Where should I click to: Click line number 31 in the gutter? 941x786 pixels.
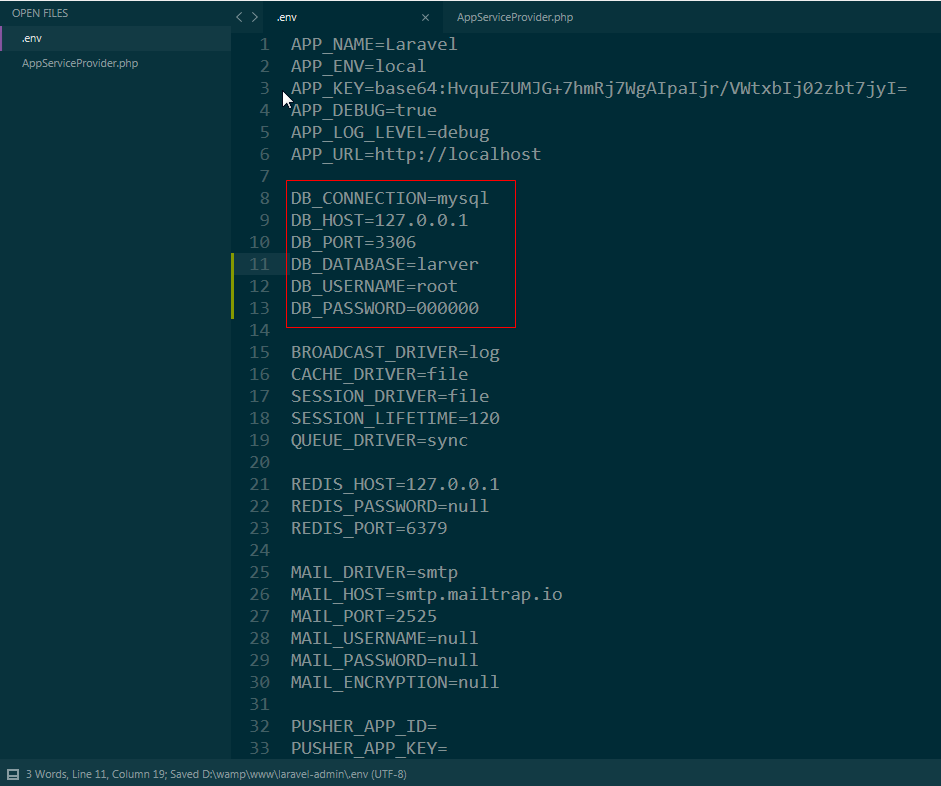tap(259, 704)
